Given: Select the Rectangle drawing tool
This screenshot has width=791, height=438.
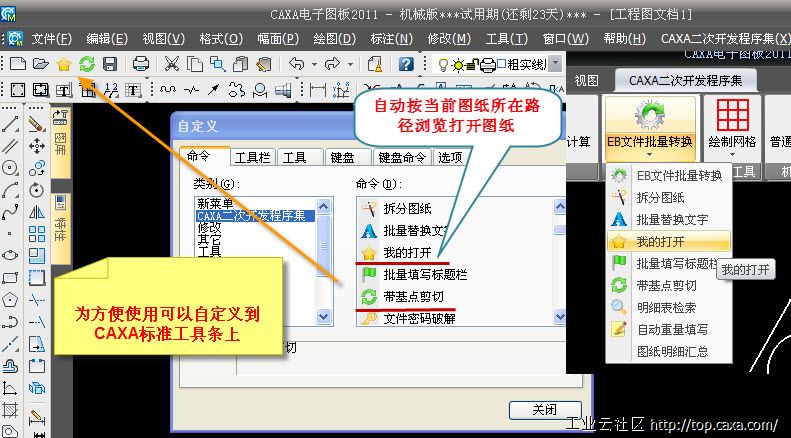Looking at the screenshot, I should 10,278.
